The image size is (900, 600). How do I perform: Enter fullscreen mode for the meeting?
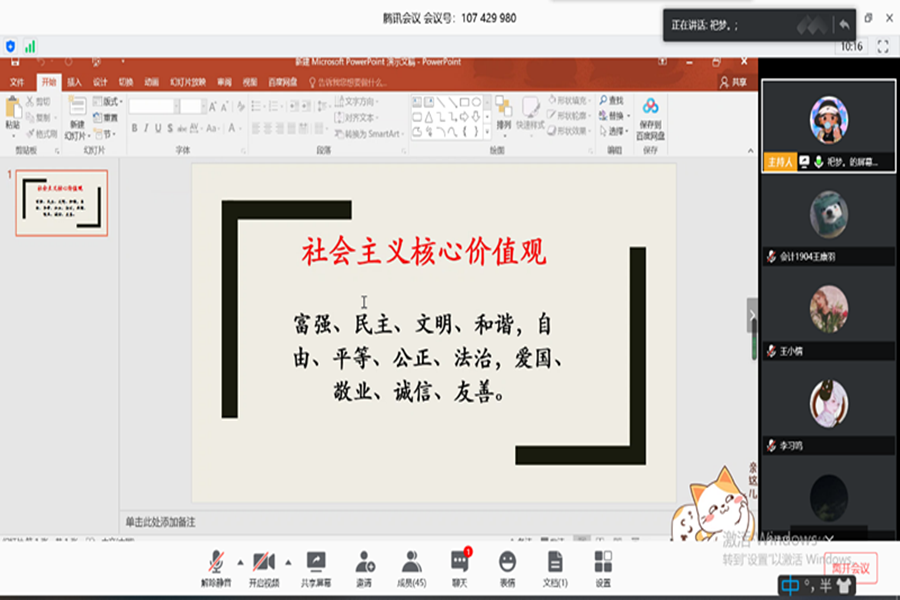pyautogui.click(x=883, y=46)
